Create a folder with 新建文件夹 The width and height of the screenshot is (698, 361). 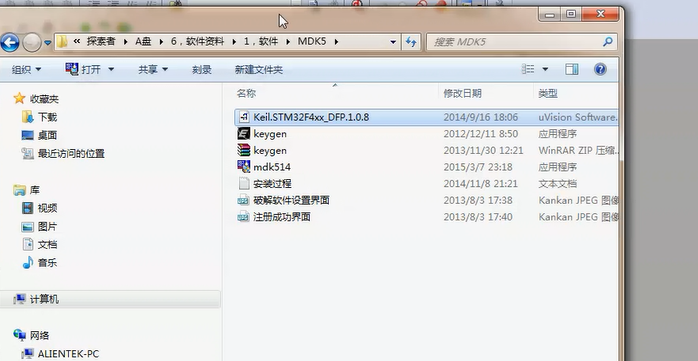pos(259,70)
